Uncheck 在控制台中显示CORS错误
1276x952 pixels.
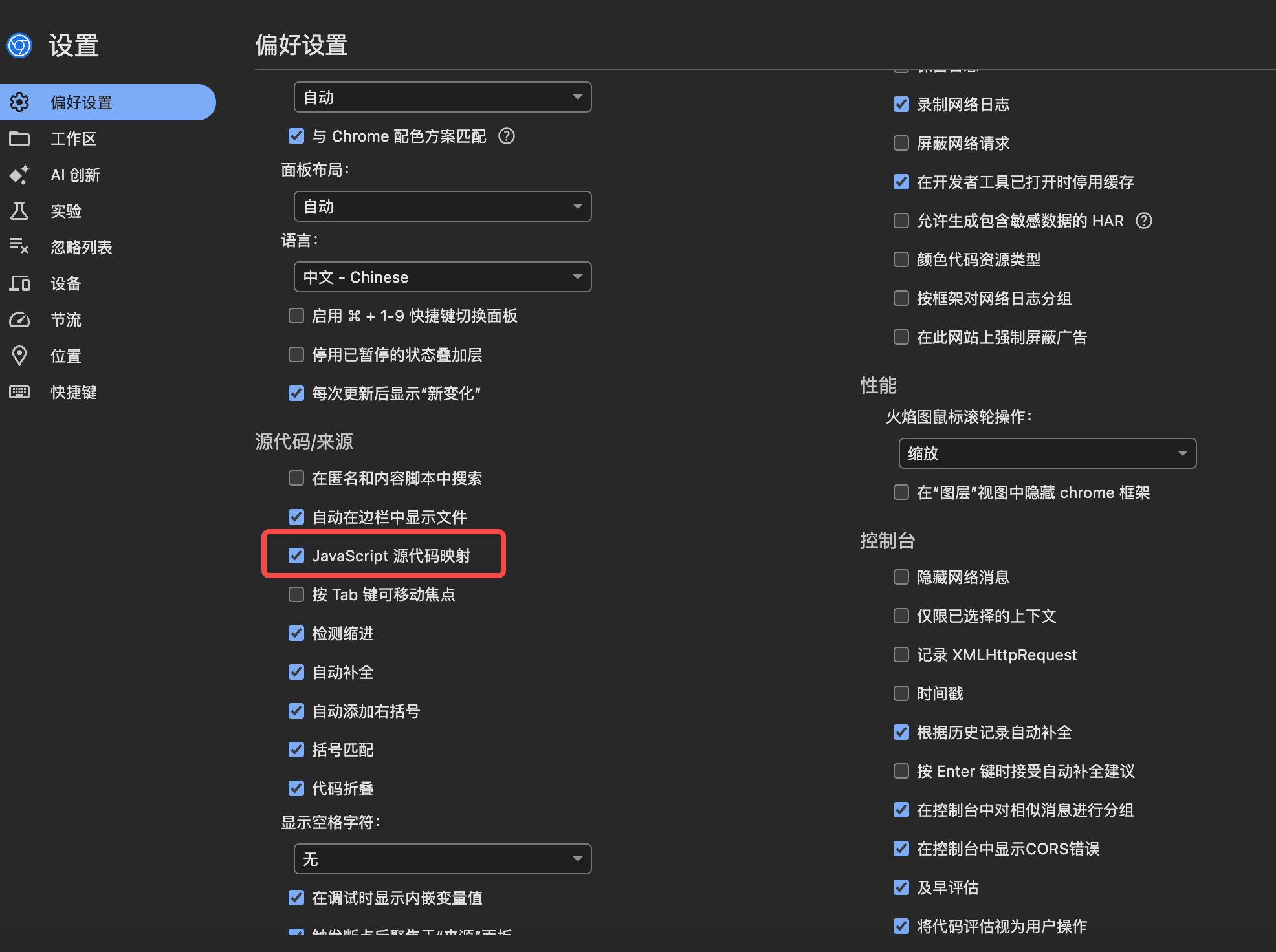901,849
